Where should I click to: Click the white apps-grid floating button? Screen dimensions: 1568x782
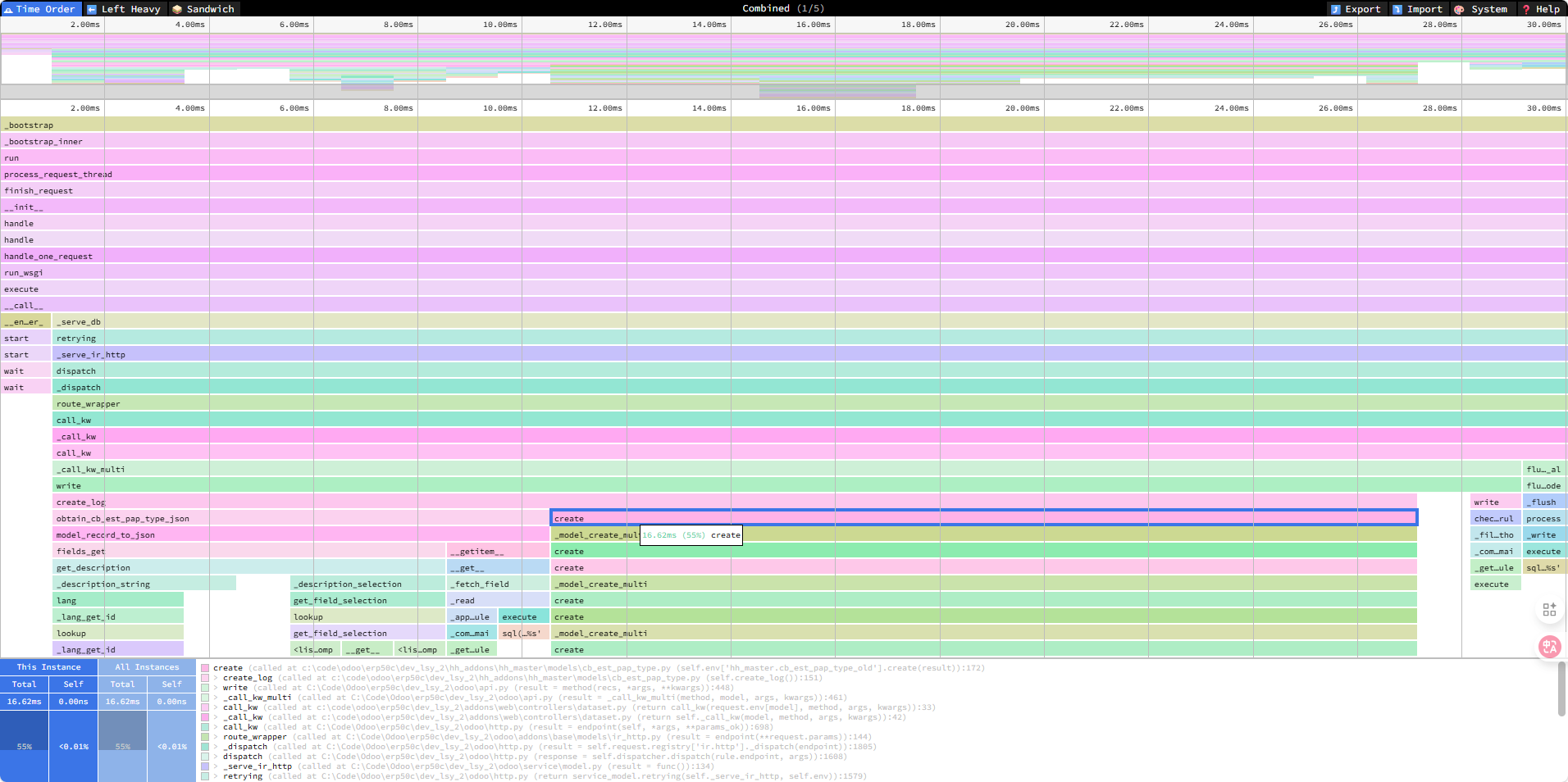(1549, 609)
